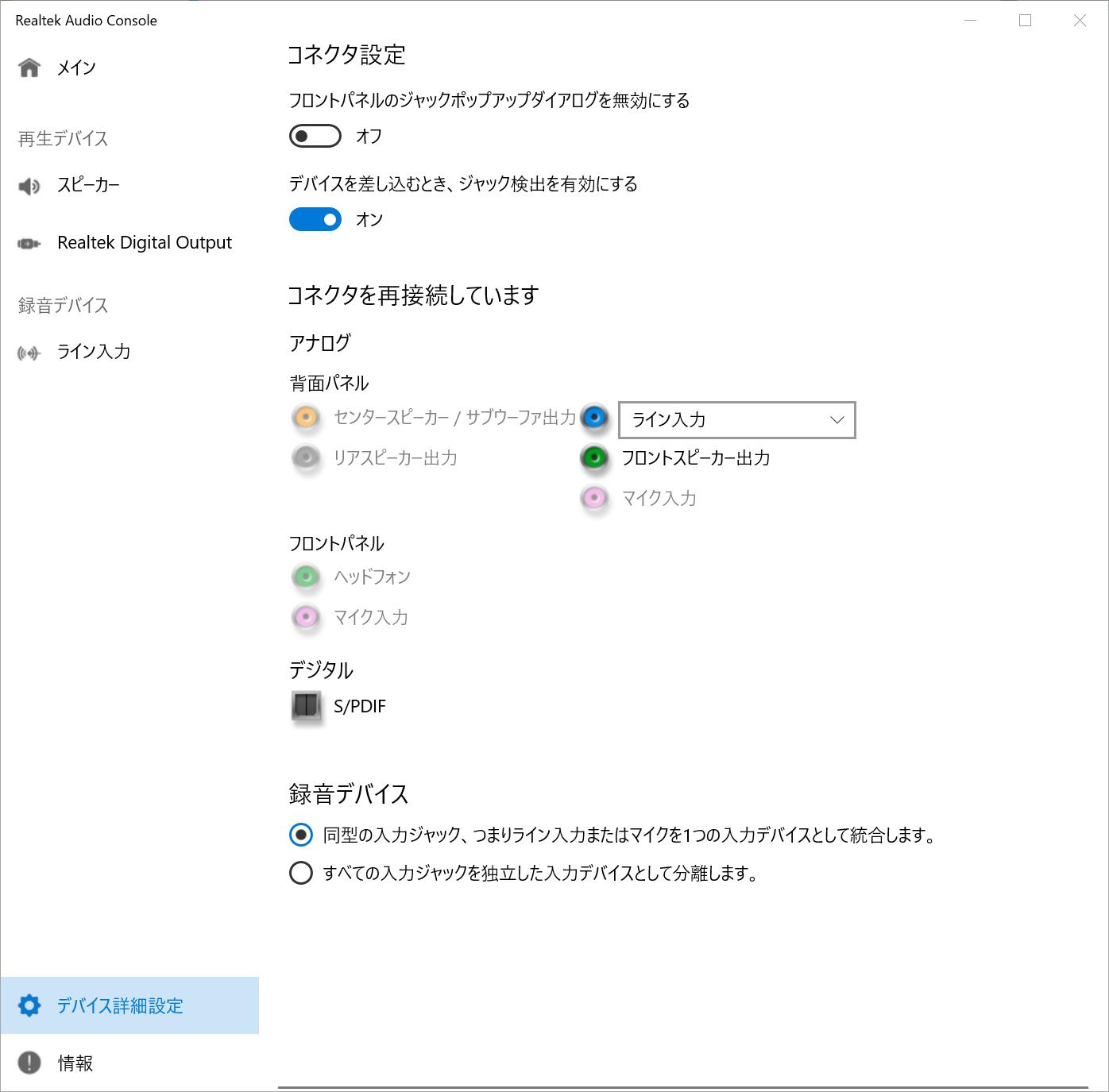Click the センタースピーカー / サブウーファ出力 label
1109x1092 pixels.
(x=454, y=418)
